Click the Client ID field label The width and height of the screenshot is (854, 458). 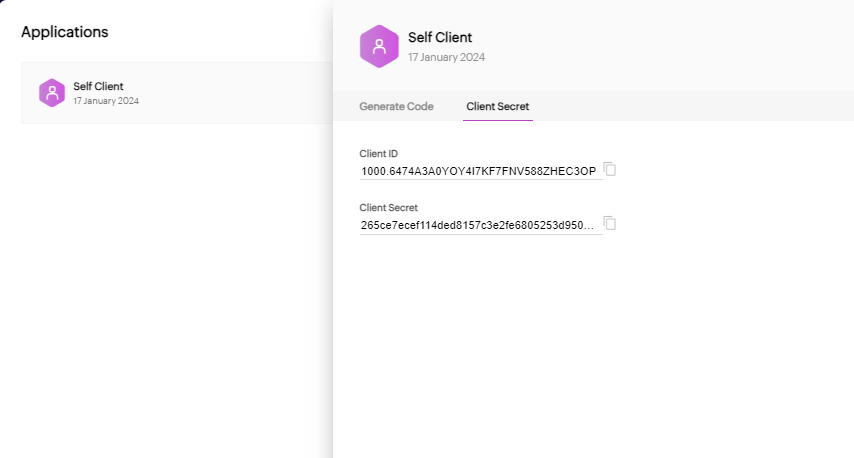[x=379, y=154]
